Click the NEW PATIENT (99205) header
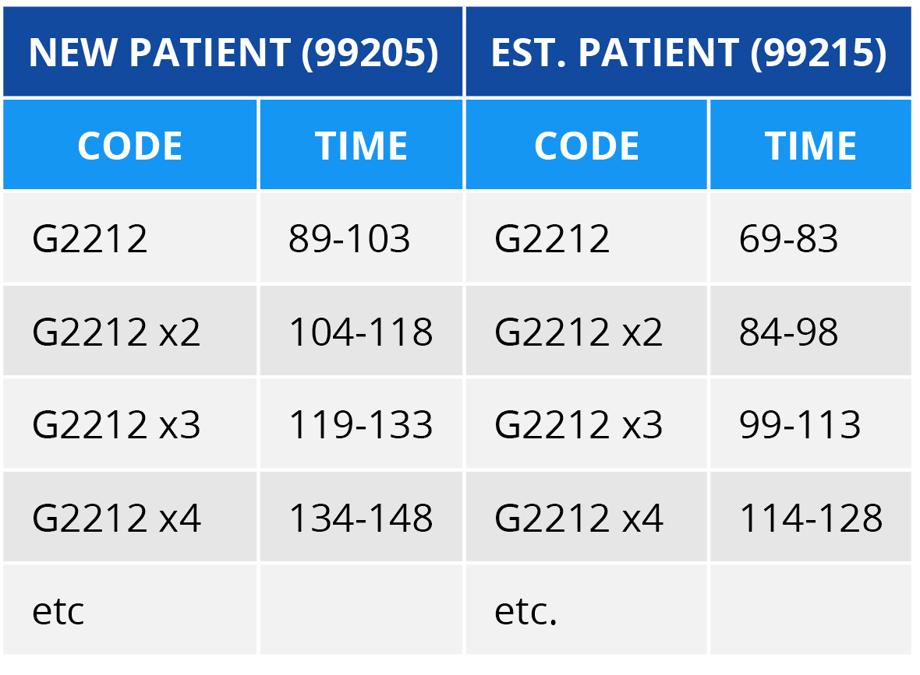Image resolution: width=920 pixels, height=675 pixels. [233, 53]
